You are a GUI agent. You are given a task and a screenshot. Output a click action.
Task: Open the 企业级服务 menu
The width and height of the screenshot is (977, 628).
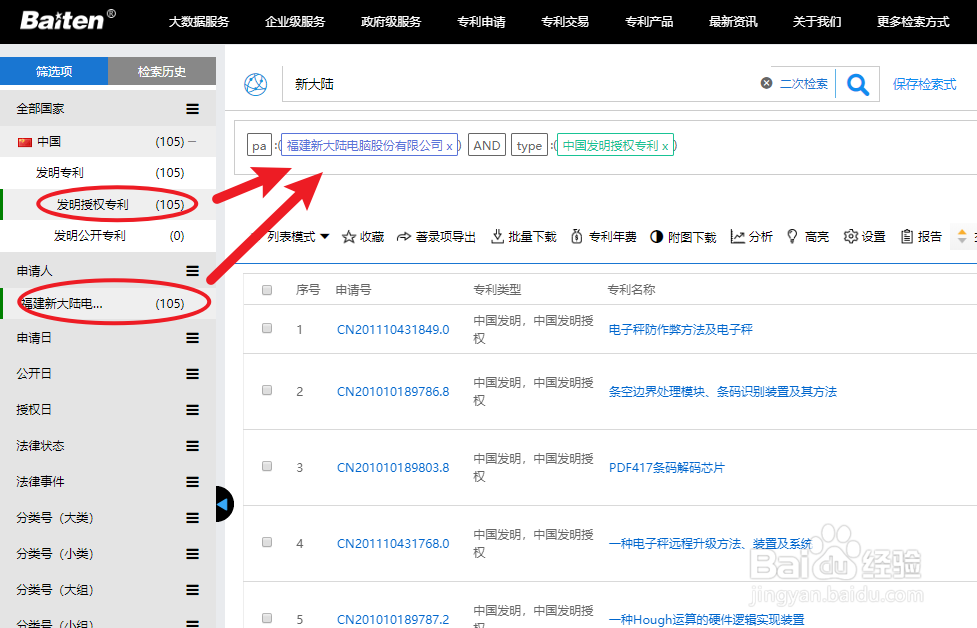(295, 22)
